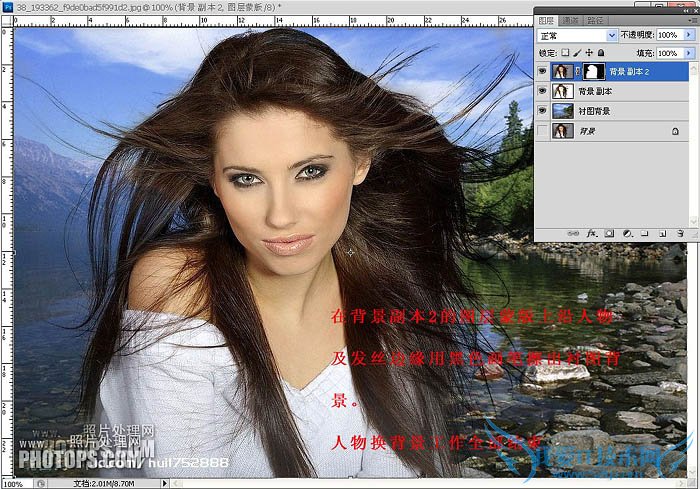Click the 不透明度 100% value field
Image resolution: width=700 pixels, height=489 pixels.
669,35
